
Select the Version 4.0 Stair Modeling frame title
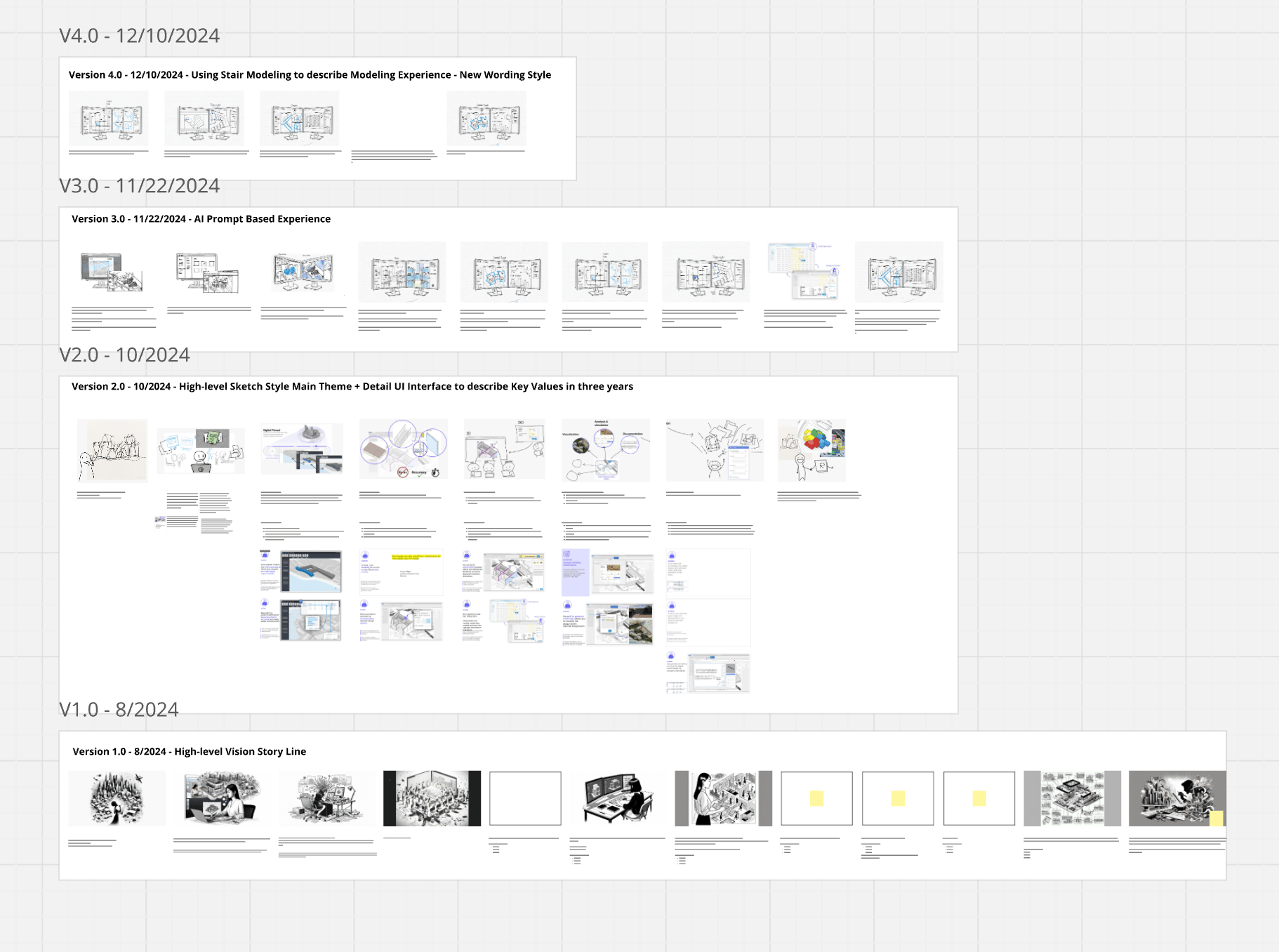310,75
